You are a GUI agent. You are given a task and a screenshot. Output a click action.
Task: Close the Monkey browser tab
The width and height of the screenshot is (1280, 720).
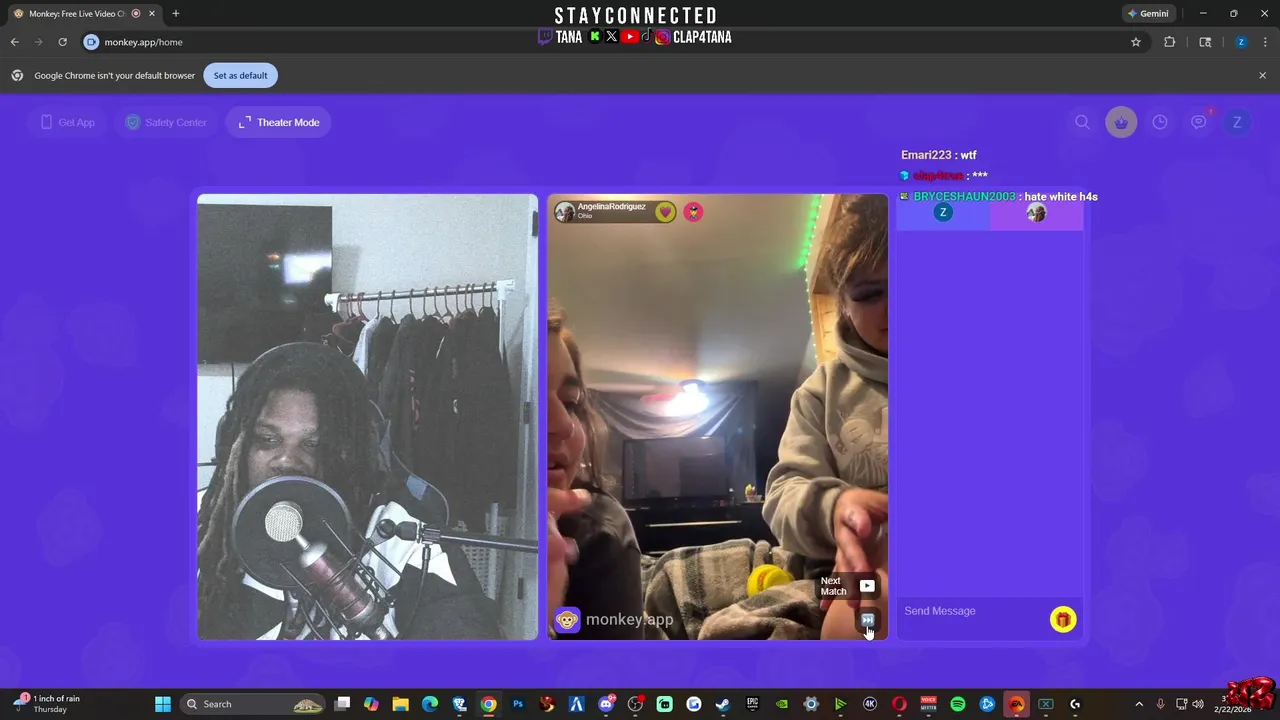(151, 13)
